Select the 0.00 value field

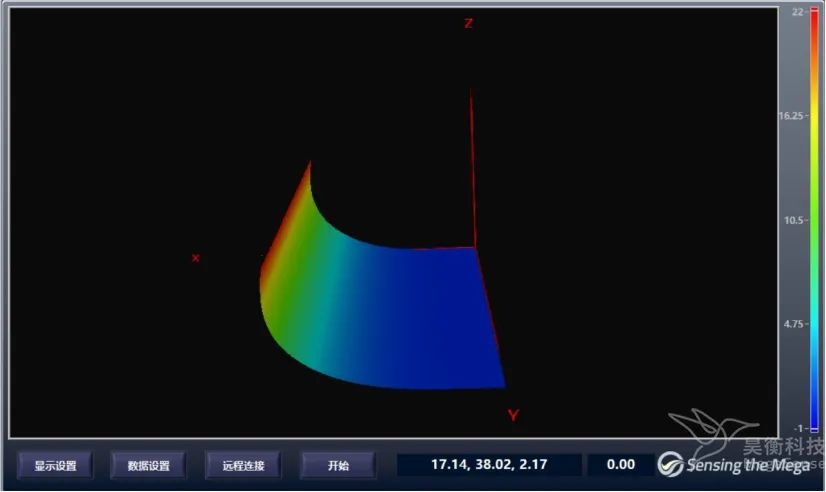coord(620,465)
